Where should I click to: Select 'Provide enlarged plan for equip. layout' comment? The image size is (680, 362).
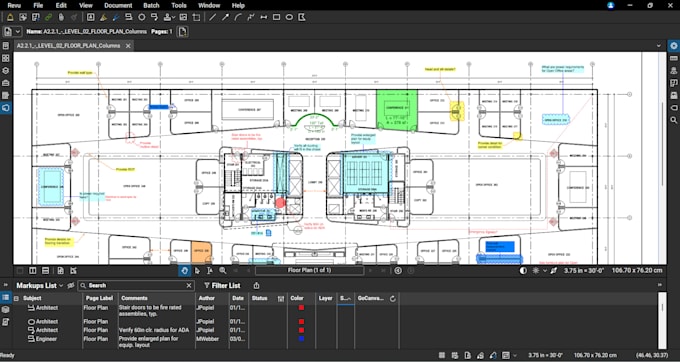pyautogui.click(x=148, y=342)
